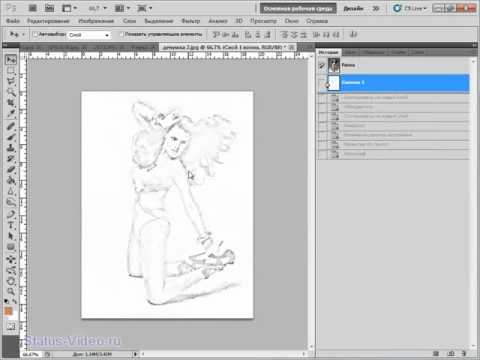Select the Crop tool
This screenshot has width=480, height=360.
click(11, 103)
